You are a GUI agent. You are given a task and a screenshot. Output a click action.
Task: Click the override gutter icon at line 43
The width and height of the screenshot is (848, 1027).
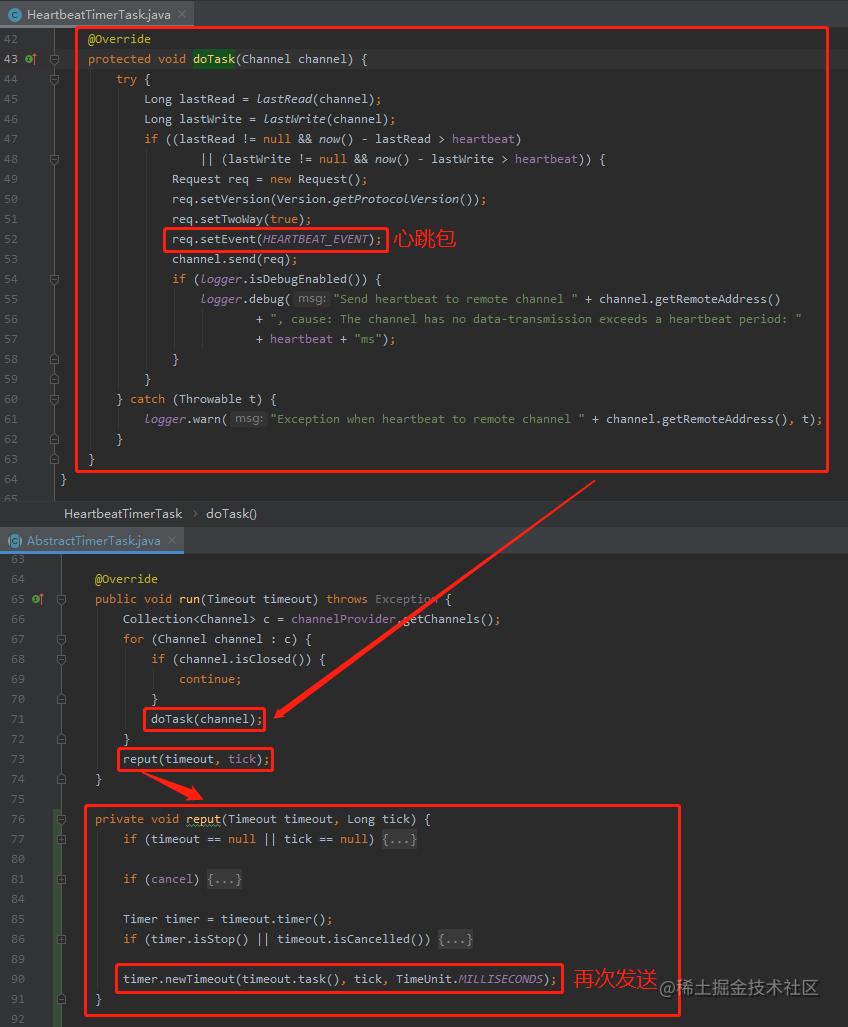pos(30,59)
